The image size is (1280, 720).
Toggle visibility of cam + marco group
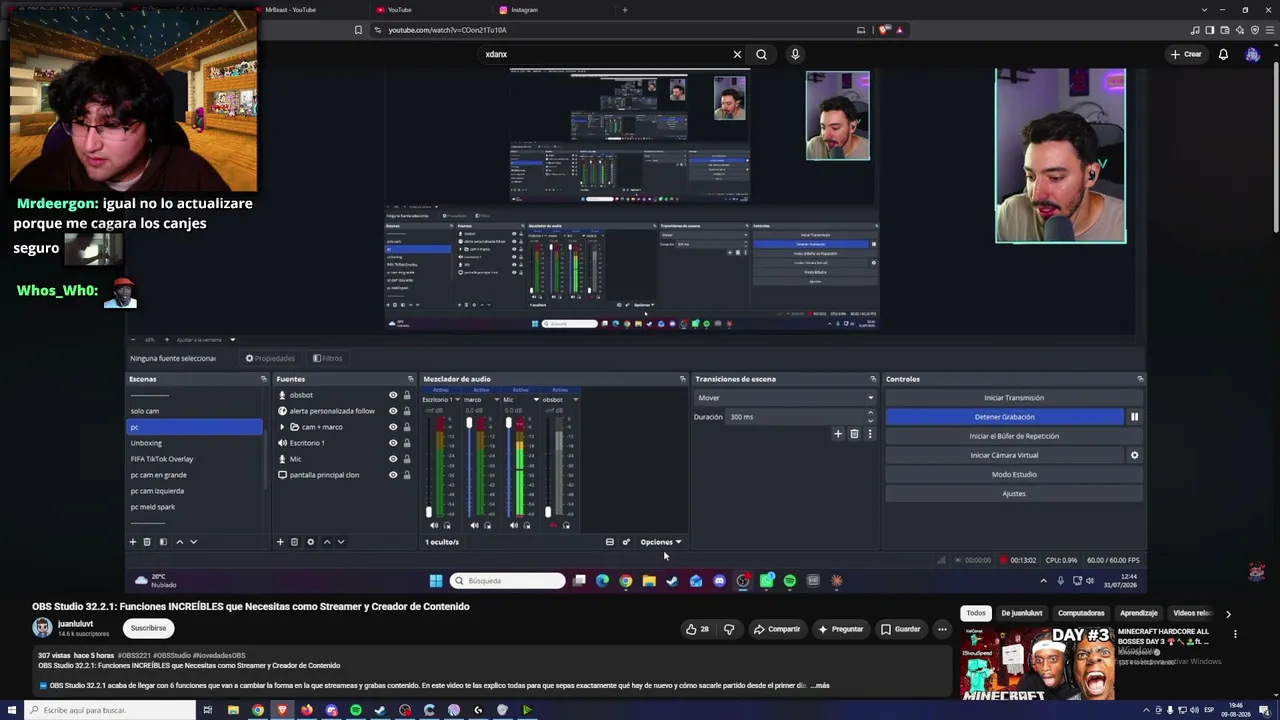coord(393,427)
